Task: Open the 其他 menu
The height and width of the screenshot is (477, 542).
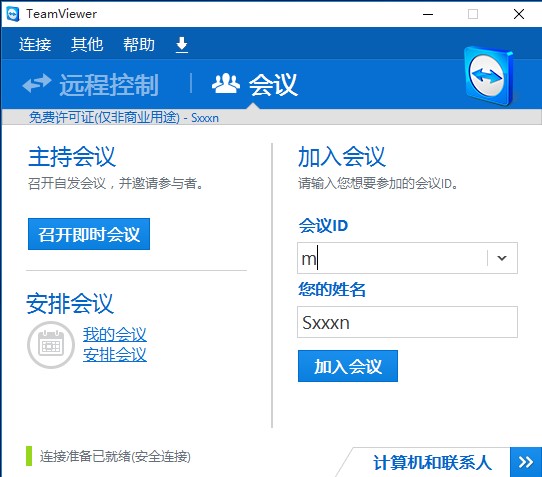Action: tap(87, 44)
